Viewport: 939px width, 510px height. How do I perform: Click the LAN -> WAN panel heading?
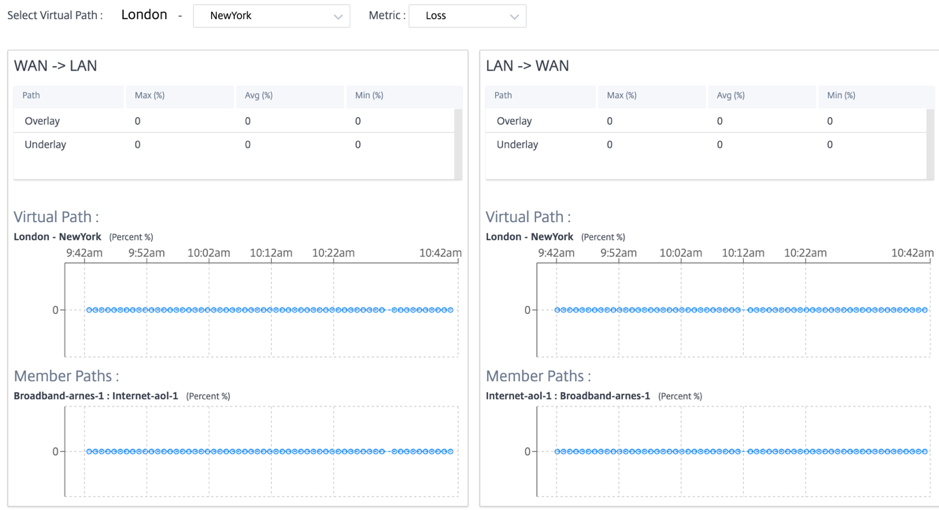527,66
